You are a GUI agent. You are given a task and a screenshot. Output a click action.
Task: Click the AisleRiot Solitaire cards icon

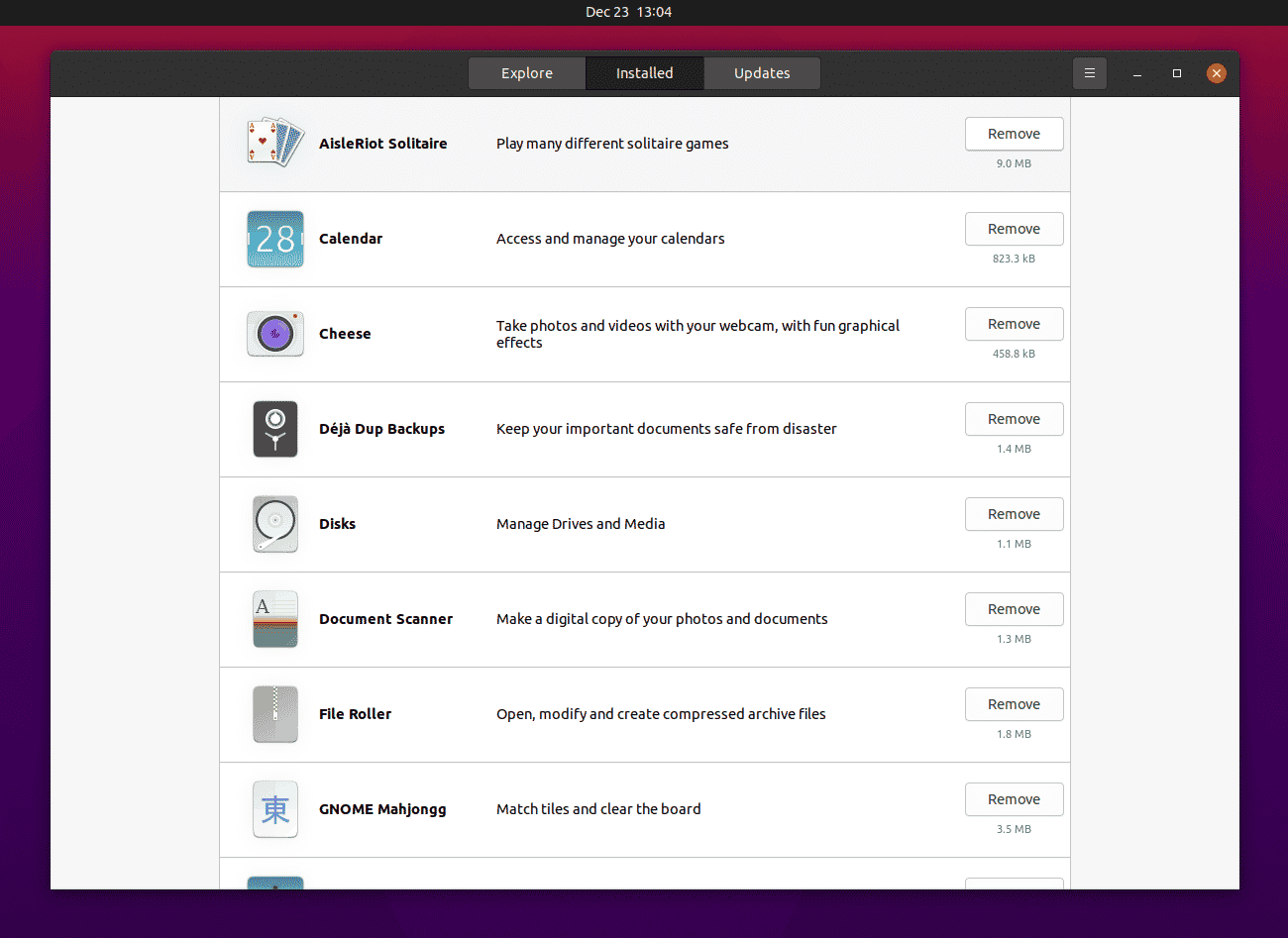tap(275, 144)
